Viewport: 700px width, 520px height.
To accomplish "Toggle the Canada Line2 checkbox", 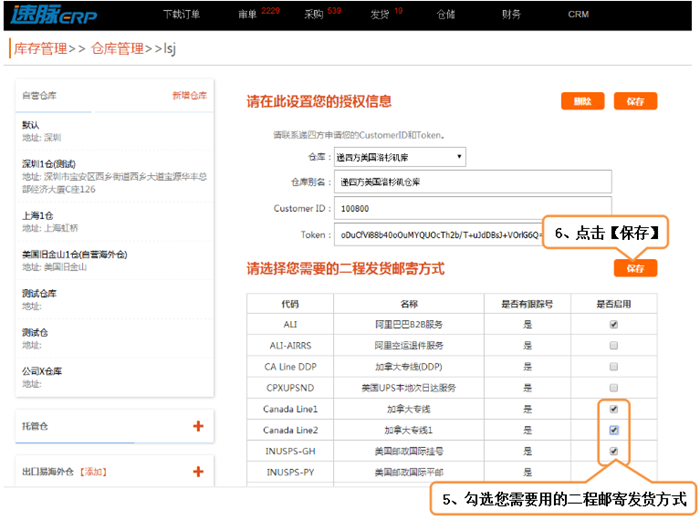I will click(x=613, y=430).
